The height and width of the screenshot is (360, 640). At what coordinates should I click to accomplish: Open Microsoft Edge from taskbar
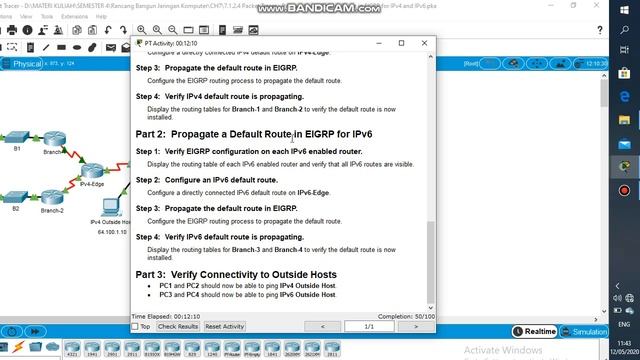tap(624, 97)
